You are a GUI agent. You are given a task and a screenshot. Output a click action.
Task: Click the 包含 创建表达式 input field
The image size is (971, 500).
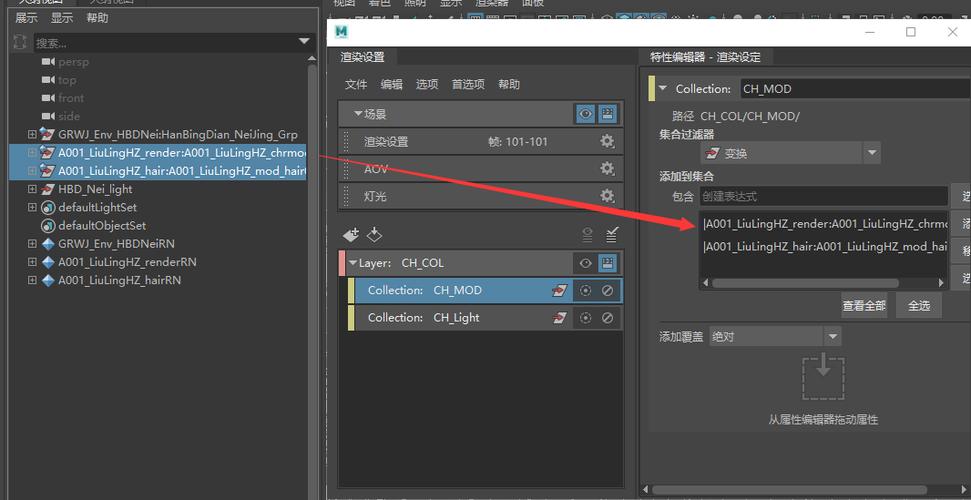click(x=824, y=196)
